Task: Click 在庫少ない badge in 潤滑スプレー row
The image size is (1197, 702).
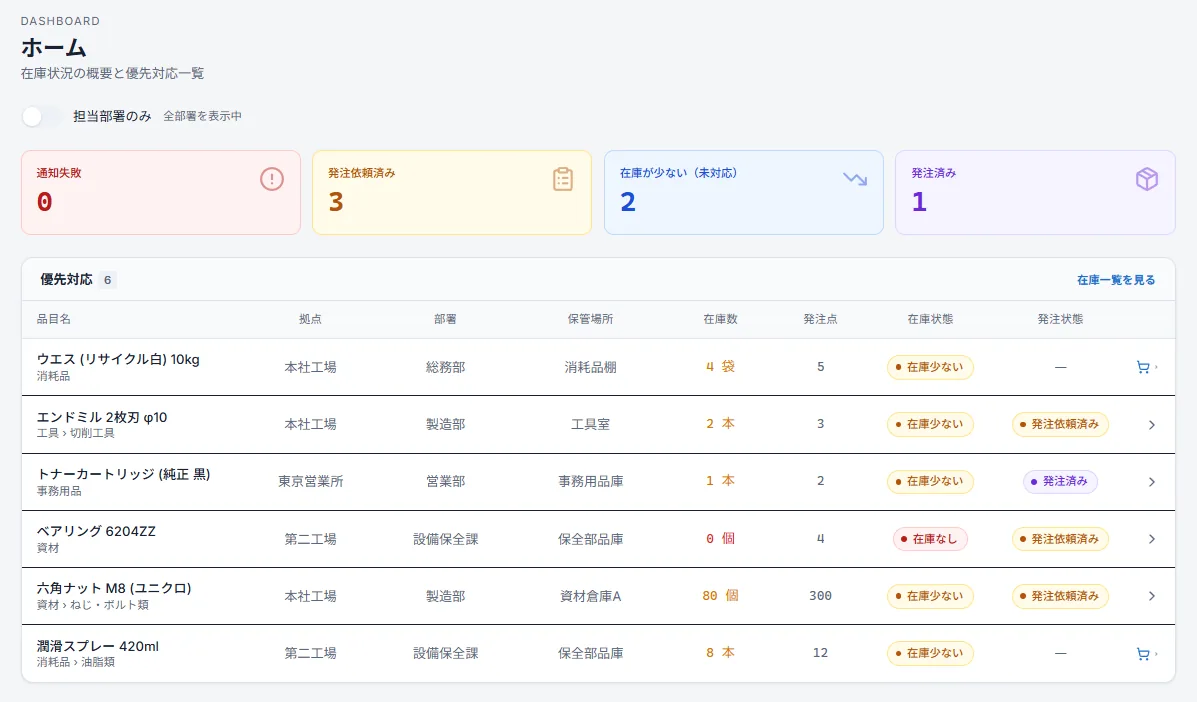Action: [x=930, y=653]
